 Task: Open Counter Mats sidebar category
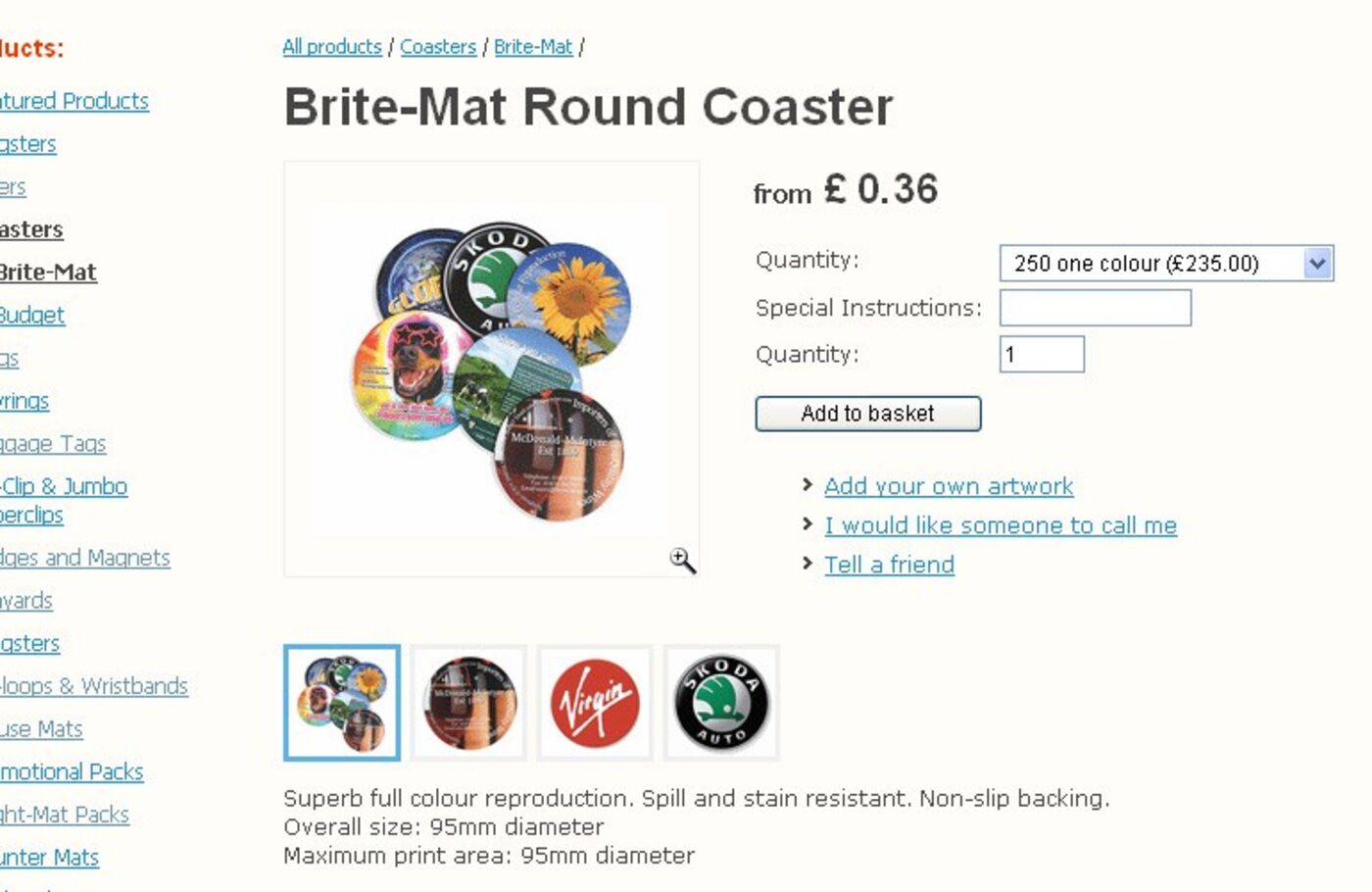[x=49, y=858]
